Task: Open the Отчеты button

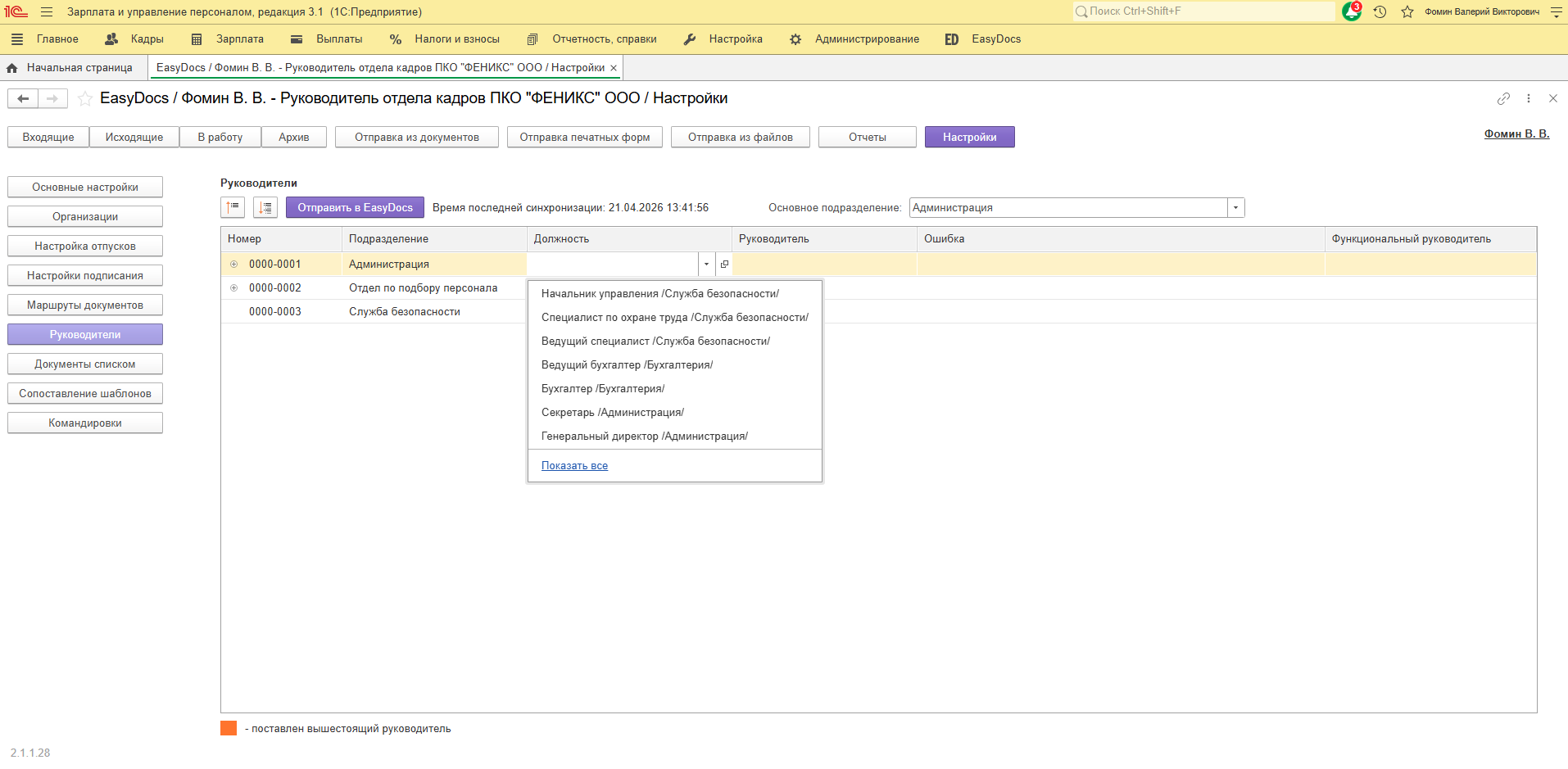Action: tap(868, 138)
